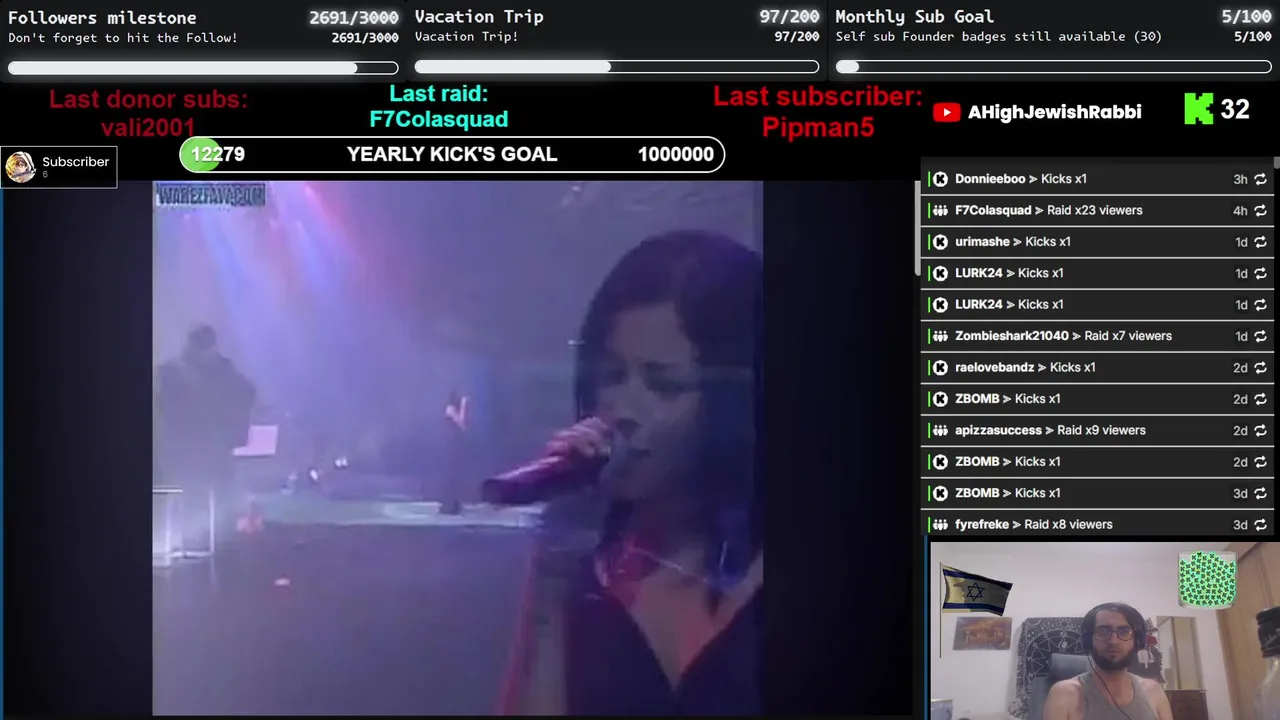Click the 12279 yearly kicks count
The width and height of the screenshot is (1280, 720).
pyautogui.click(x=218, y=154)
